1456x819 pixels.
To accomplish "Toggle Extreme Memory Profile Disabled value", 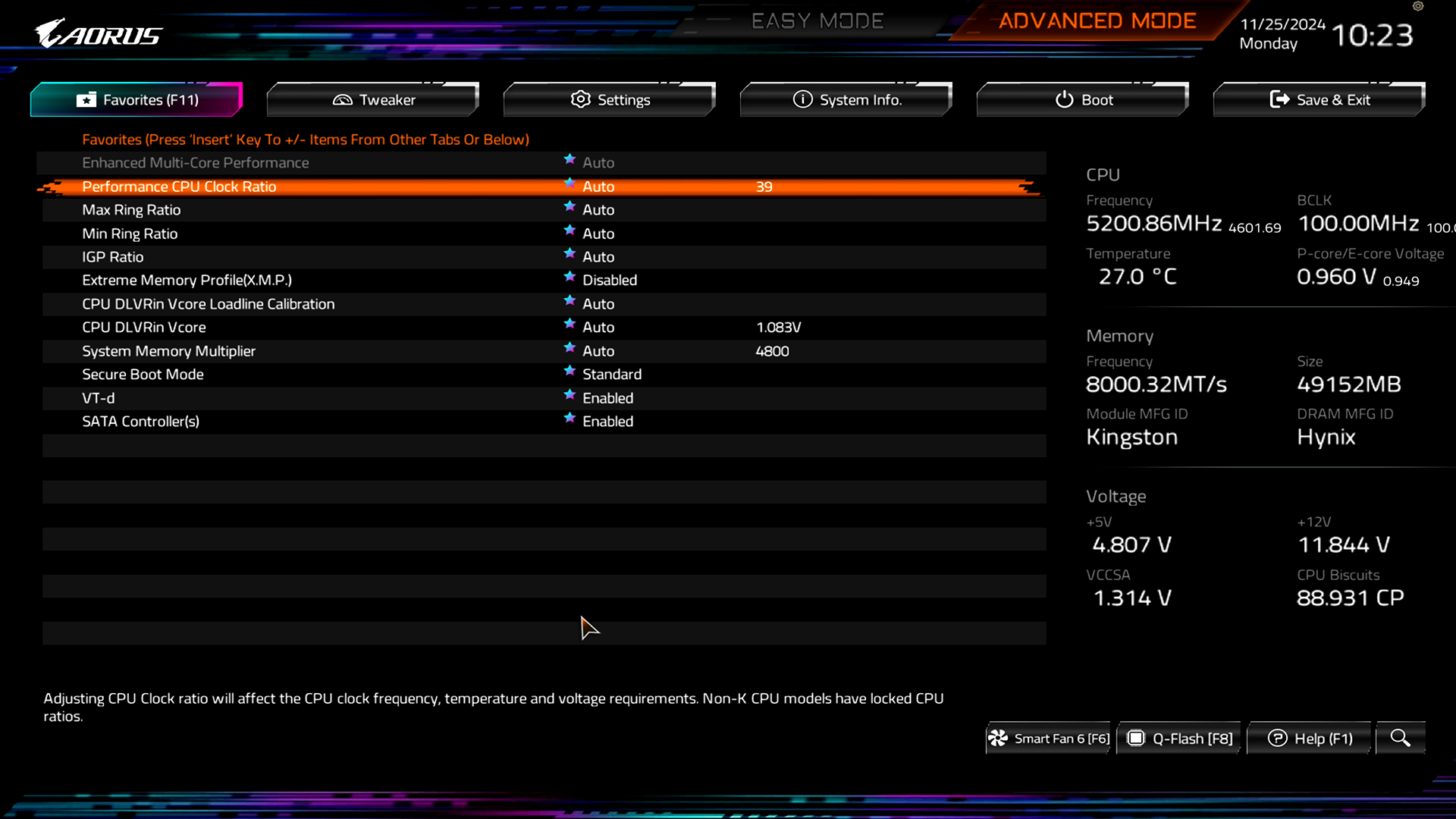I will pos(609,281).
